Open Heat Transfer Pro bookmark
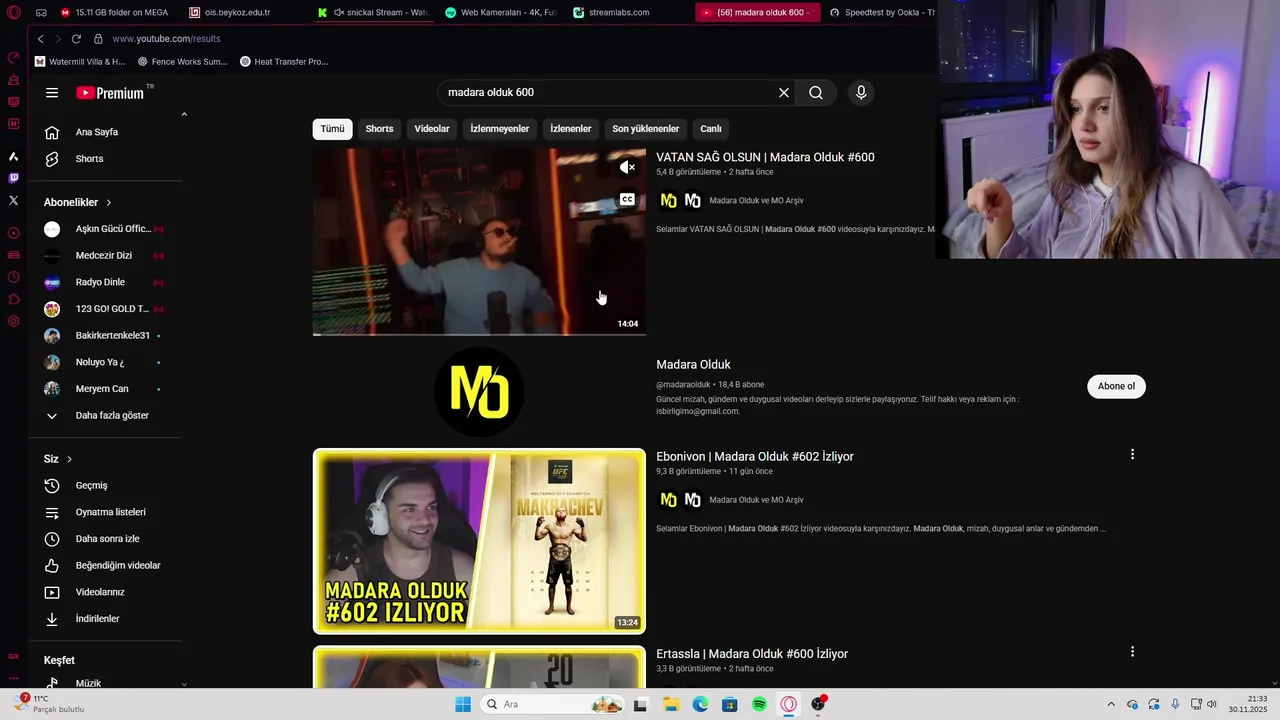This screenshot has height=720, width=1280. pos(284,62)
